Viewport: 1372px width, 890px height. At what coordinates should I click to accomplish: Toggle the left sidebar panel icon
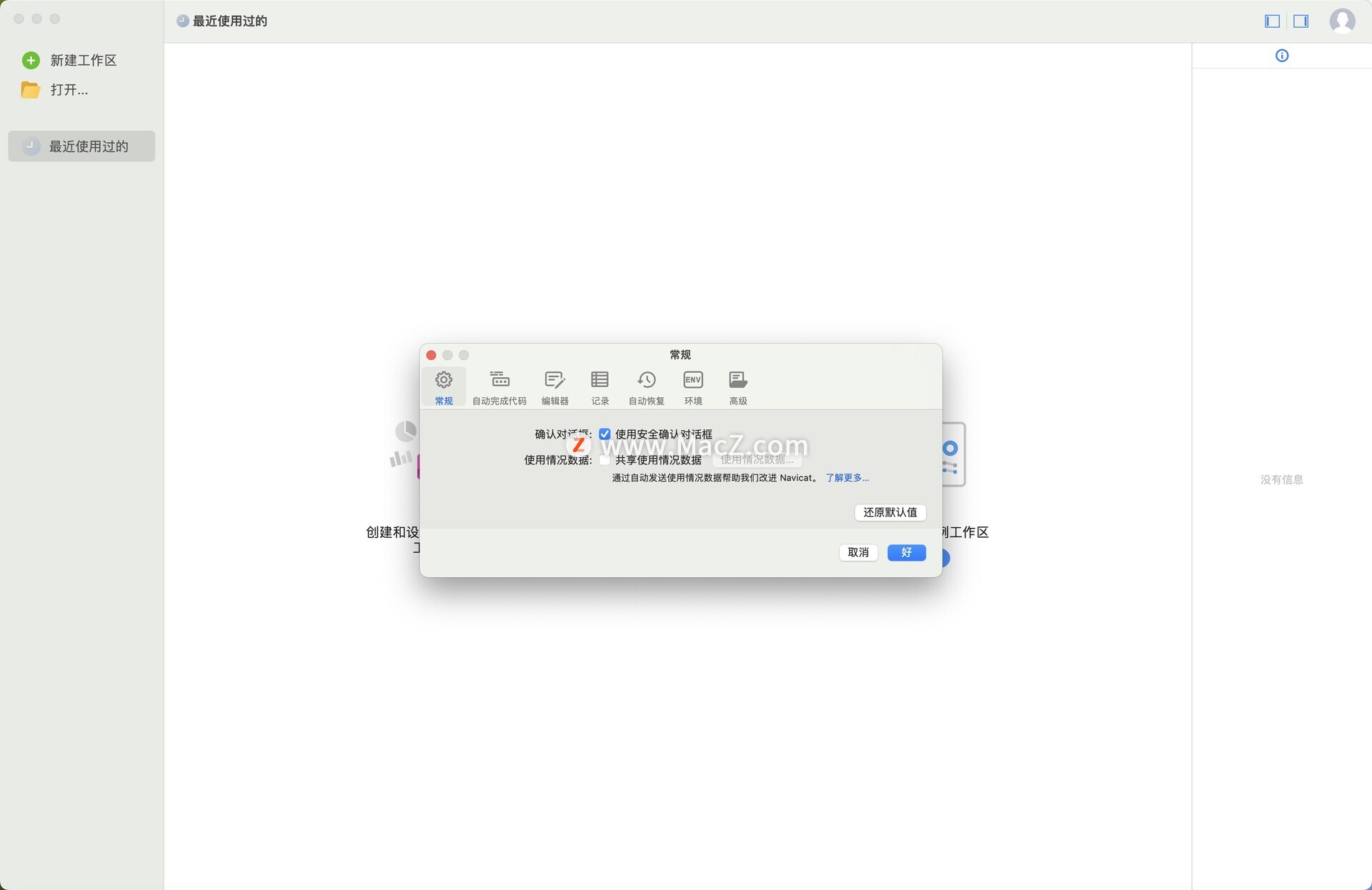tap(1272, 21)
